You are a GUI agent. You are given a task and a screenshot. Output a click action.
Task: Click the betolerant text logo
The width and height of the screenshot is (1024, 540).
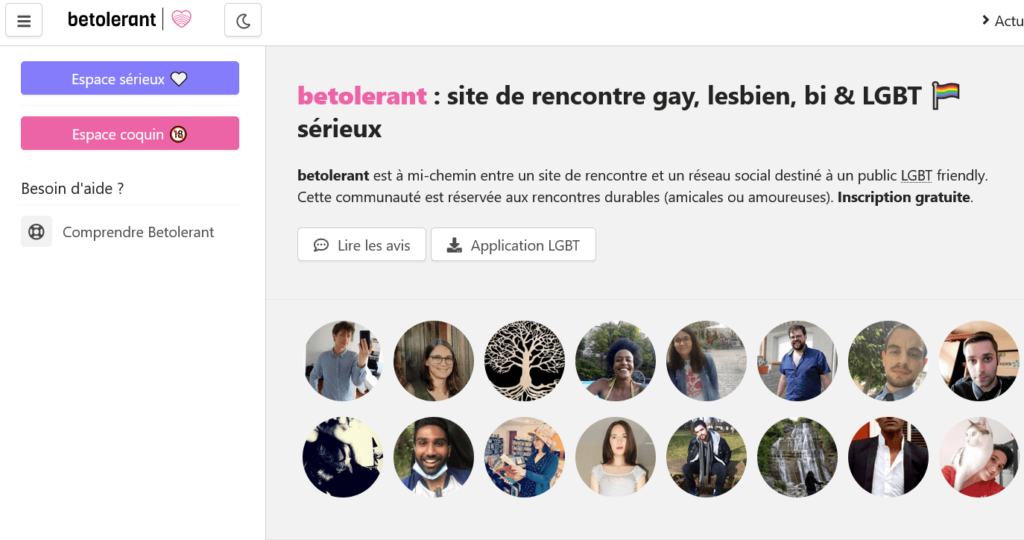point(112,19)
